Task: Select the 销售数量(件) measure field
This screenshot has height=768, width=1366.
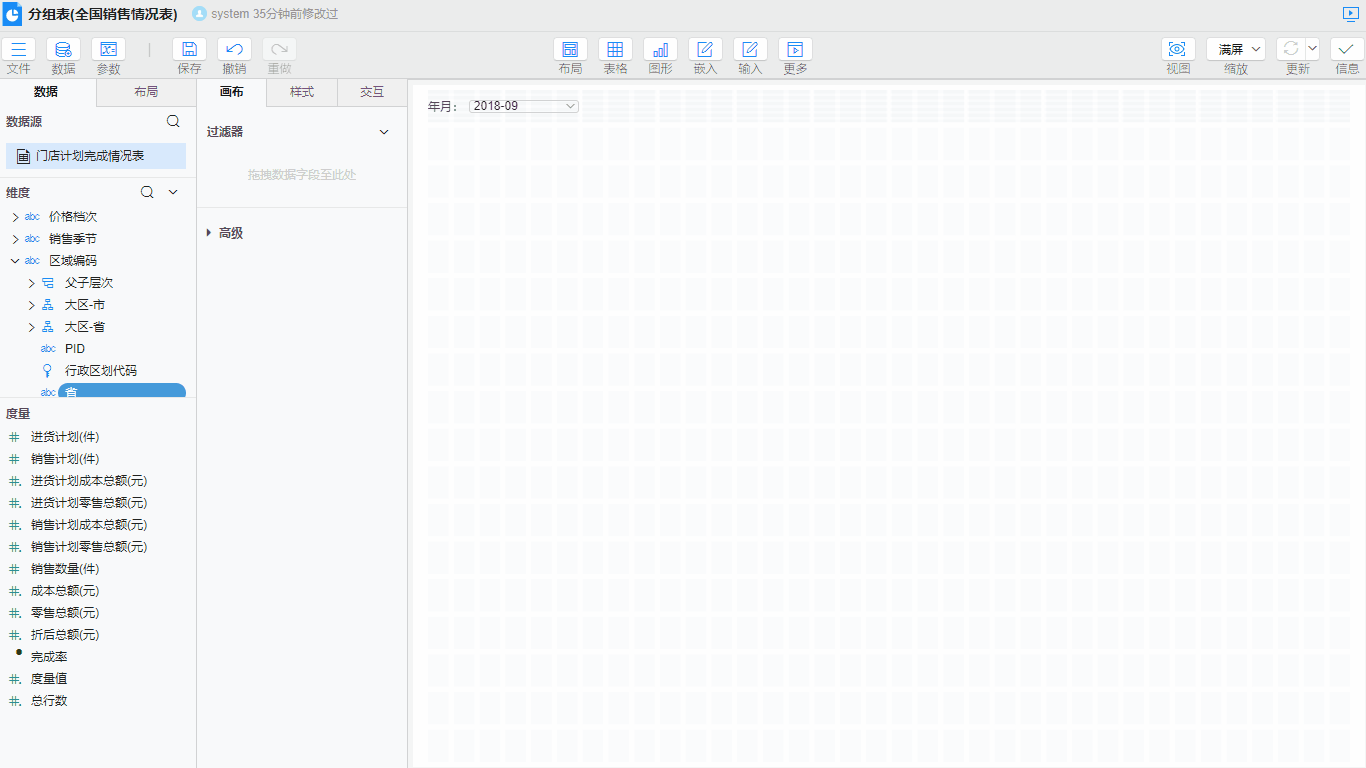Action: (x=65, y=569)
